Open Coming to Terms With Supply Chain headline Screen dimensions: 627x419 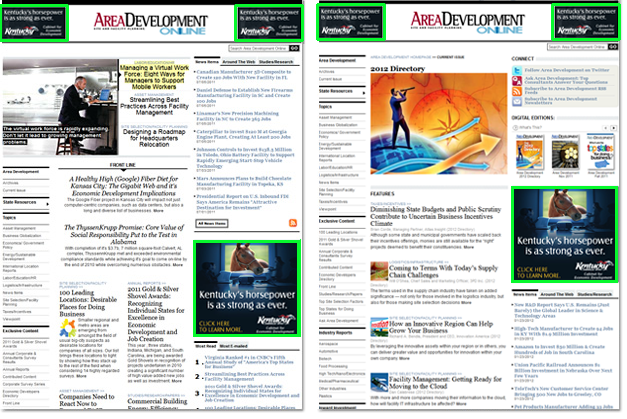tap(443, 271)
